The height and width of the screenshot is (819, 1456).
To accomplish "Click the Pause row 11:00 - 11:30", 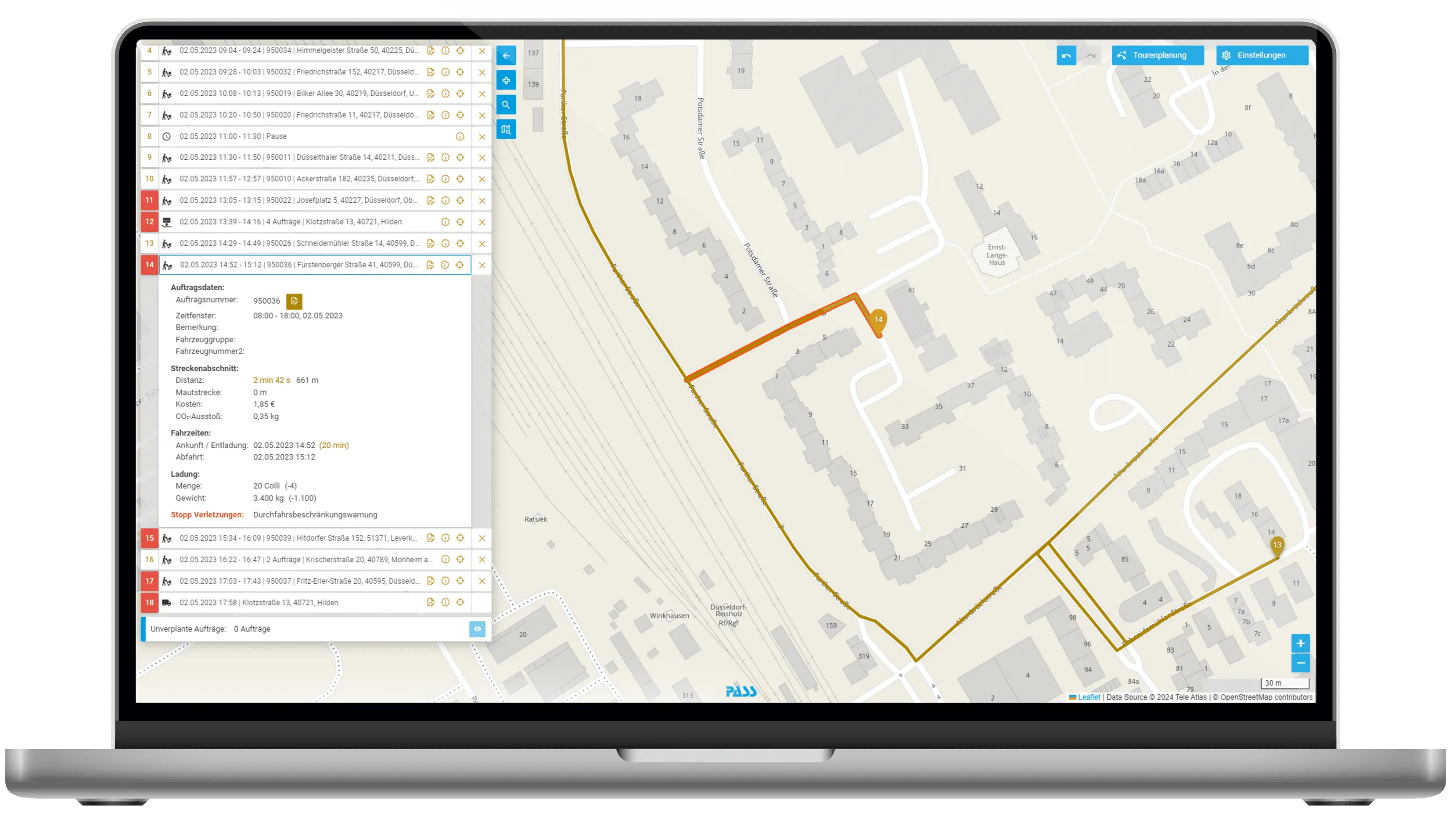I will click(316, 137).
